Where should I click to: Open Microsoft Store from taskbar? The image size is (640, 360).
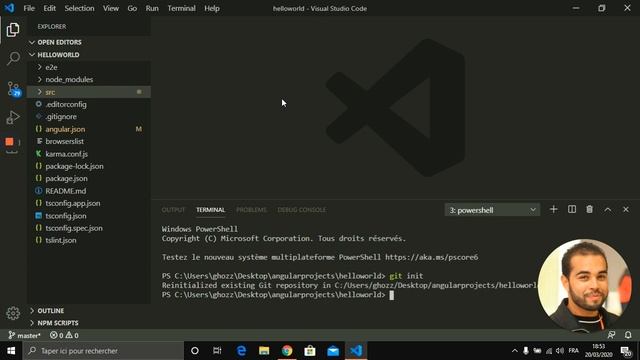[310, 351]
